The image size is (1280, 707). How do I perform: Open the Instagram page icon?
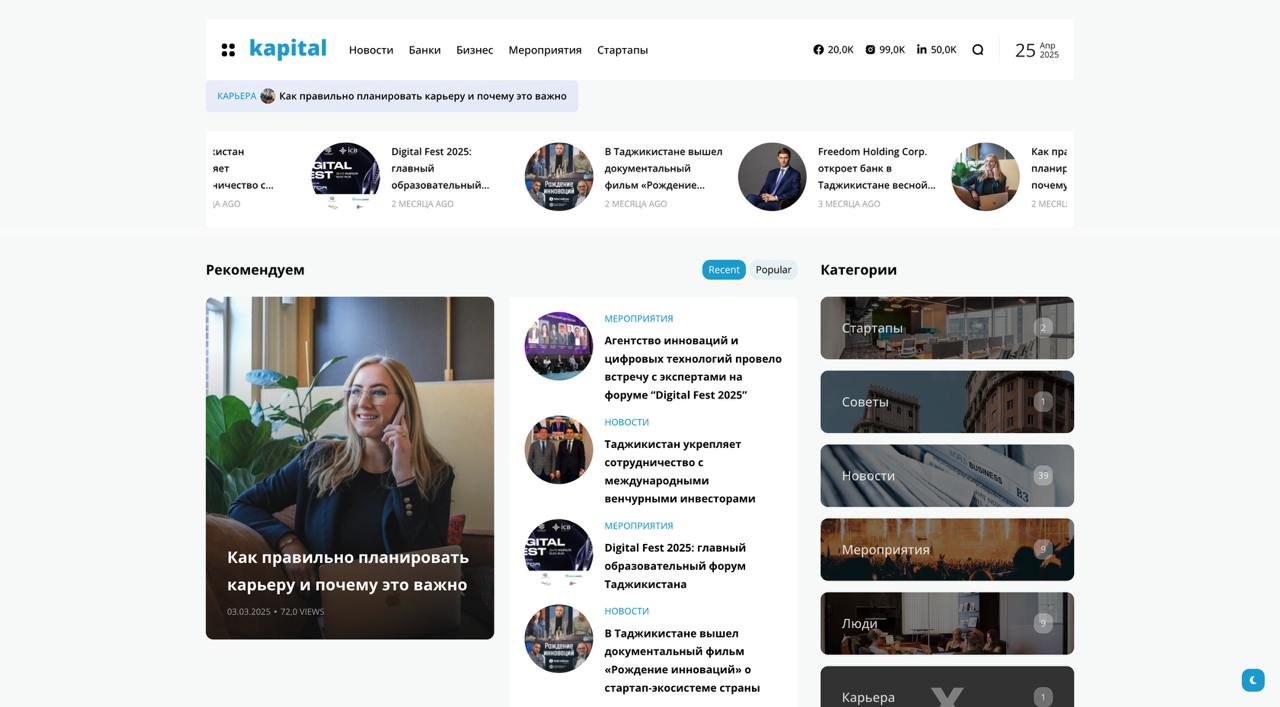pos(869,48)
